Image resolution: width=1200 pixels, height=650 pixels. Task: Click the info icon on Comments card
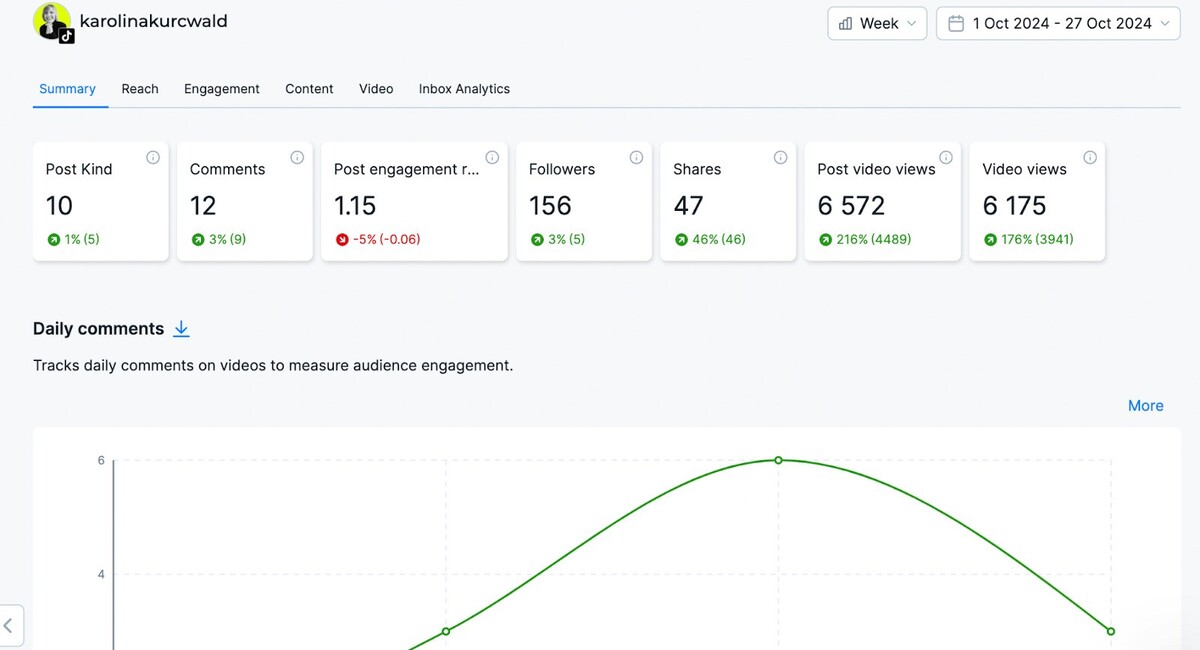click(297, 157)
